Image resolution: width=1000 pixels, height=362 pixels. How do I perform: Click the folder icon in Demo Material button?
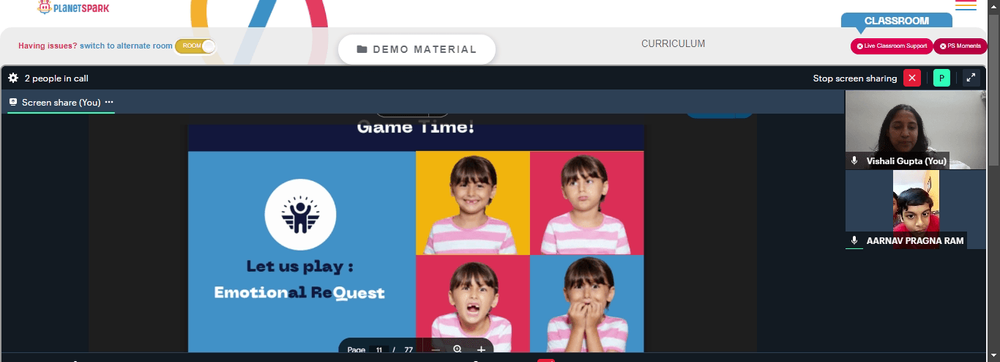coord(362,49)
